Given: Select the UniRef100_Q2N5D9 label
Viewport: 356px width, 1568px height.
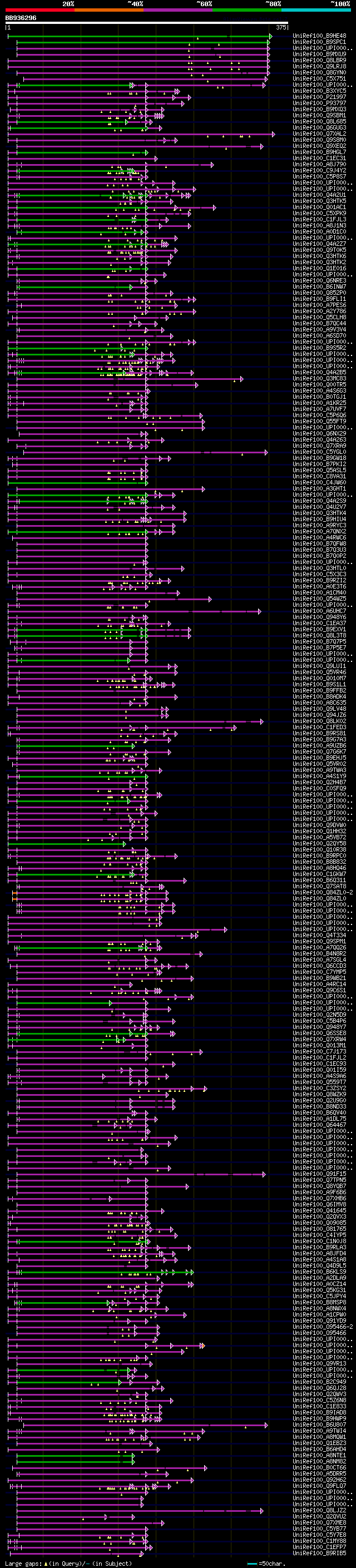Looking at the screenshot, I should (319, 1015).
